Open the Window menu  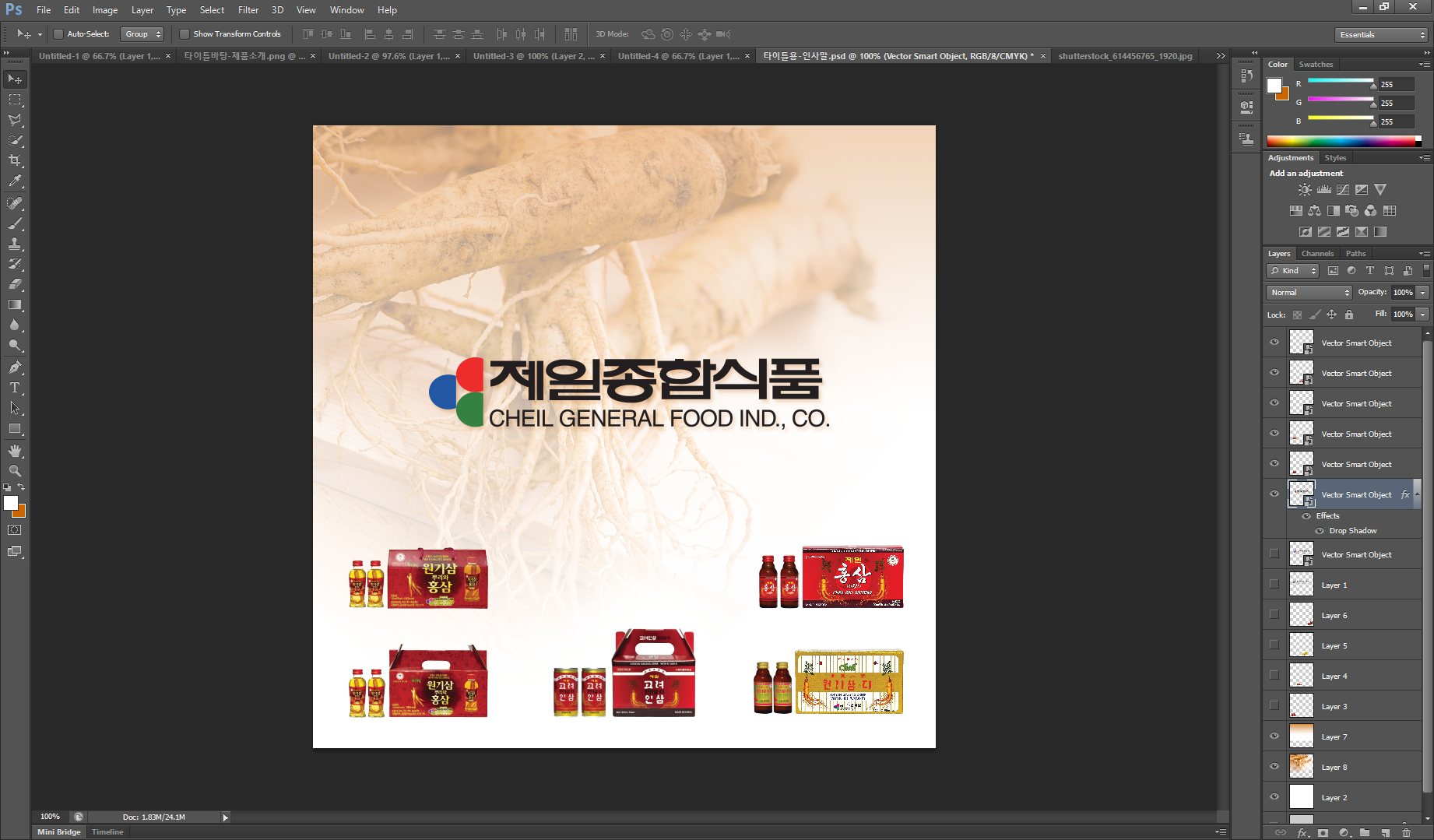(346, 10)
